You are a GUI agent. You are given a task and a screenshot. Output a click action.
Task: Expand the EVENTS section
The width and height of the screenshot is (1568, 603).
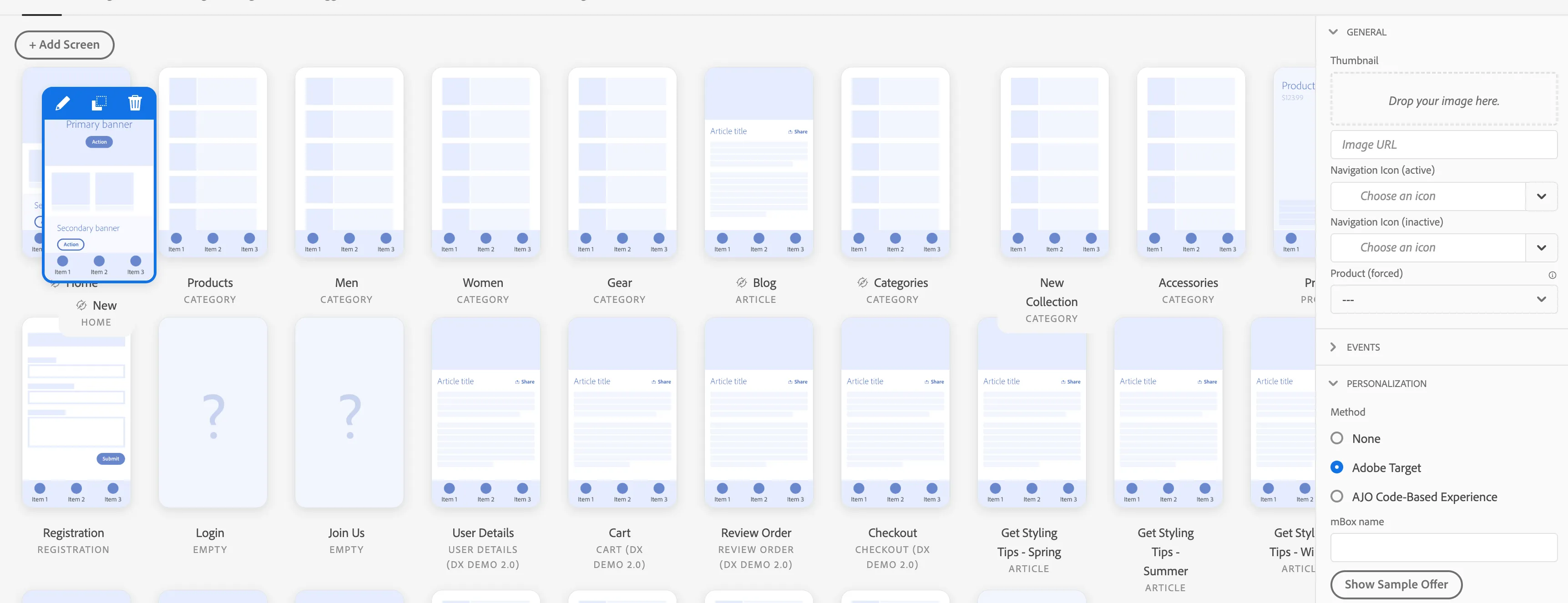click(1333, 347)
